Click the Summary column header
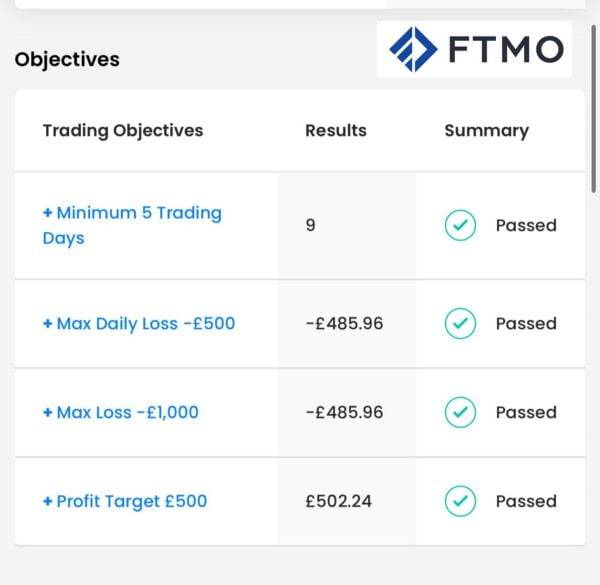Viewport: 600px width, 585px height. (486, 130)
